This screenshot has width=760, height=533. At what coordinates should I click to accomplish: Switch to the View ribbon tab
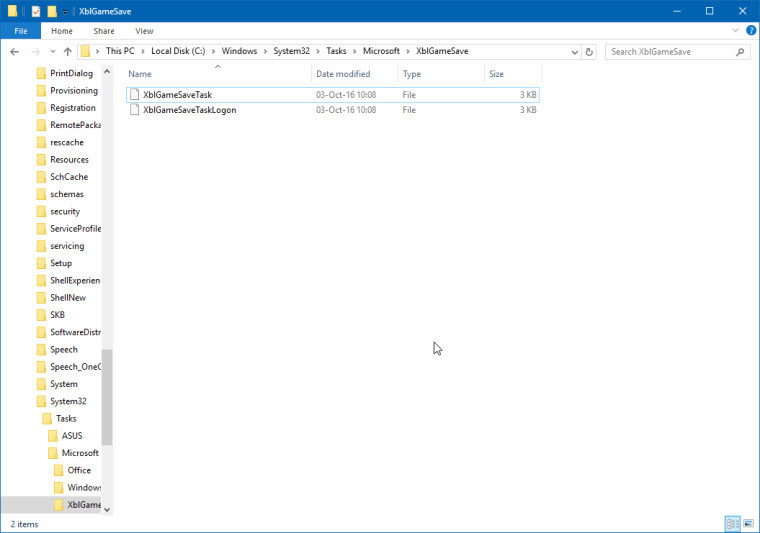[144, 31]
